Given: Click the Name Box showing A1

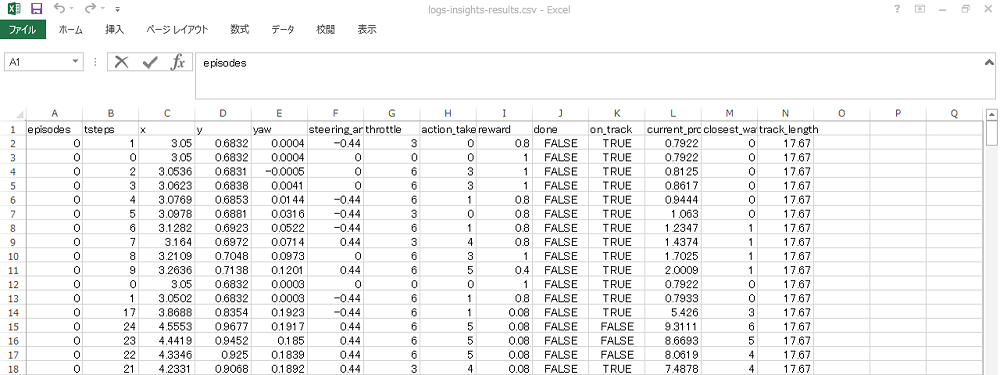Looking at the screenshot, I should (x=37, y=62).
